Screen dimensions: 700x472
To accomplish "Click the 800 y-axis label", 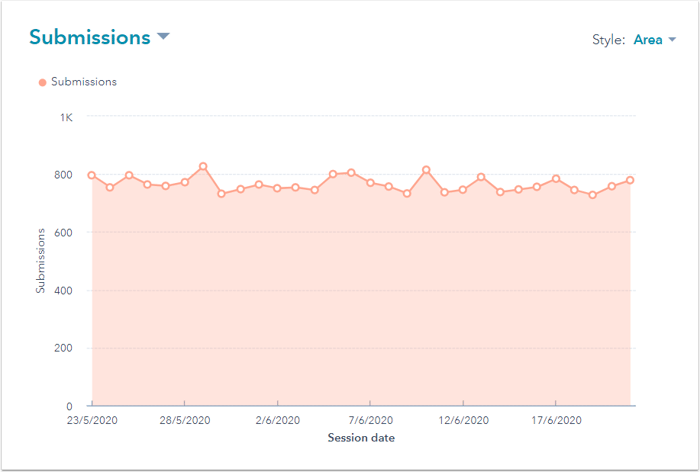I will [x=63, y=175].
